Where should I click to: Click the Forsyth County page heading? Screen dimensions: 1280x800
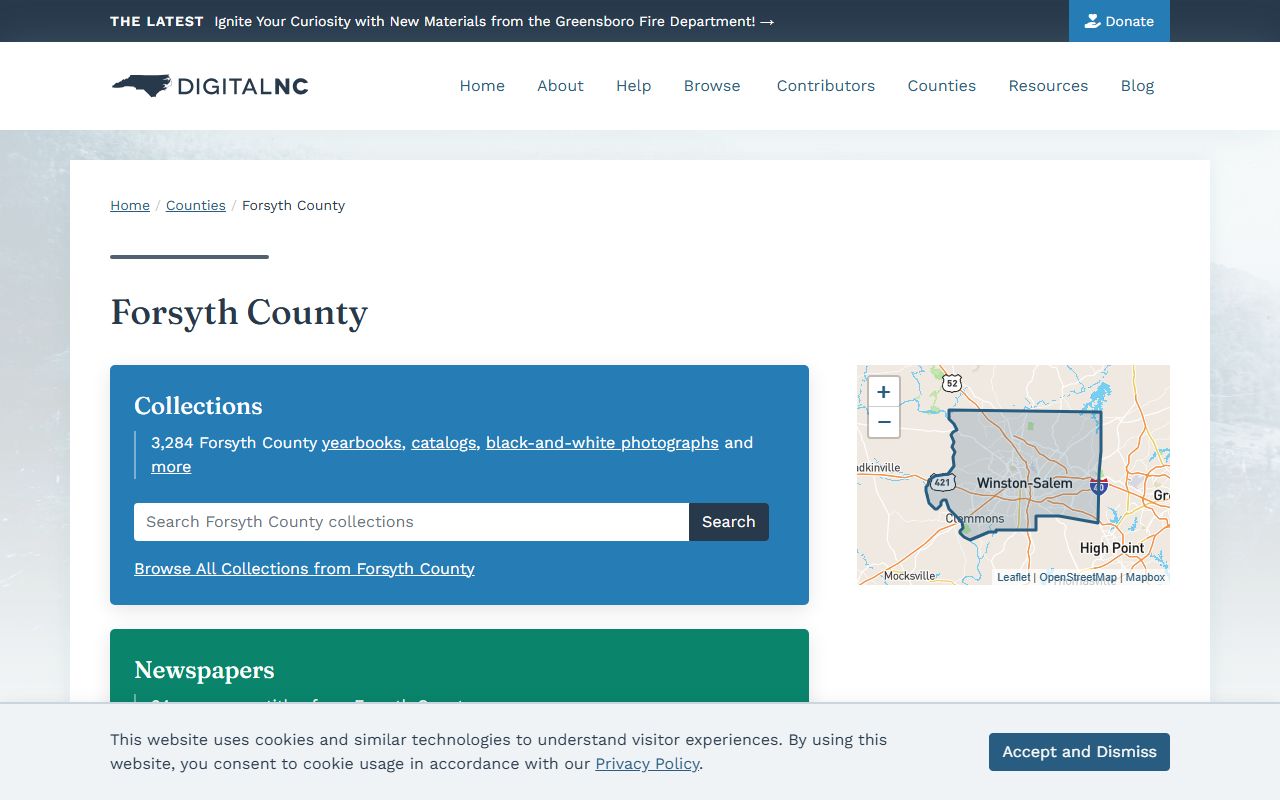[x=239, y=312]
